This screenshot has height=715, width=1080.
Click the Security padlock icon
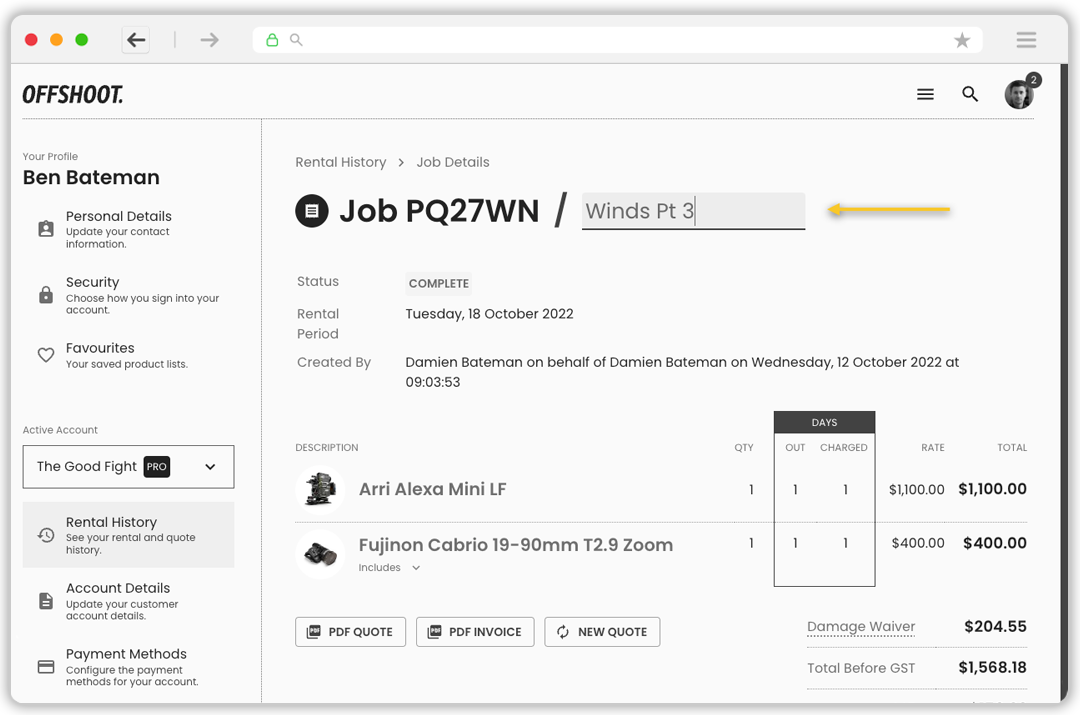click(46, 295)
